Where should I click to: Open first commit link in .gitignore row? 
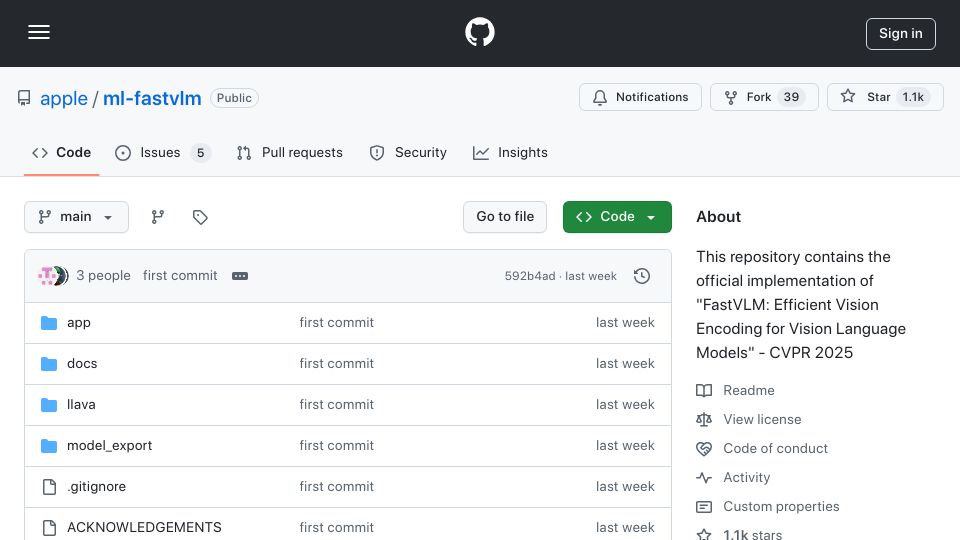336,487
